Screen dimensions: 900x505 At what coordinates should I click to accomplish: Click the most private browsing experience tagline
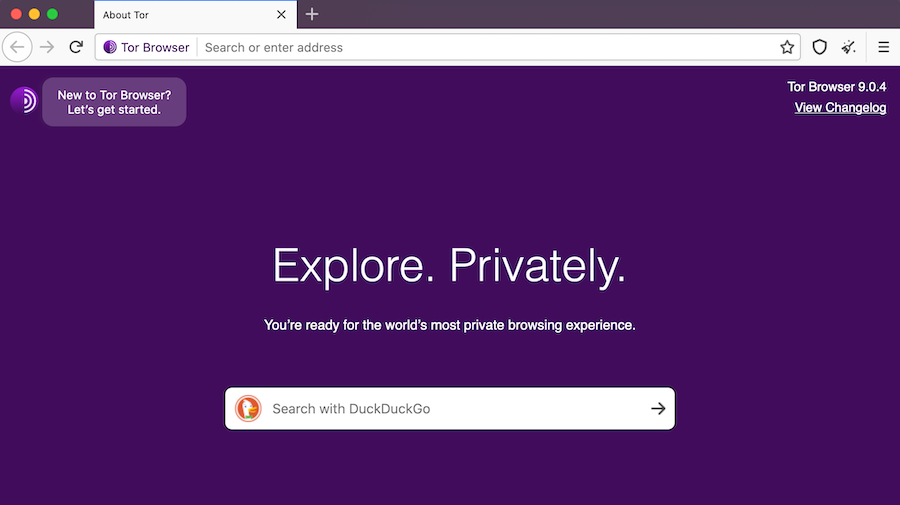(x=449, y=325)
